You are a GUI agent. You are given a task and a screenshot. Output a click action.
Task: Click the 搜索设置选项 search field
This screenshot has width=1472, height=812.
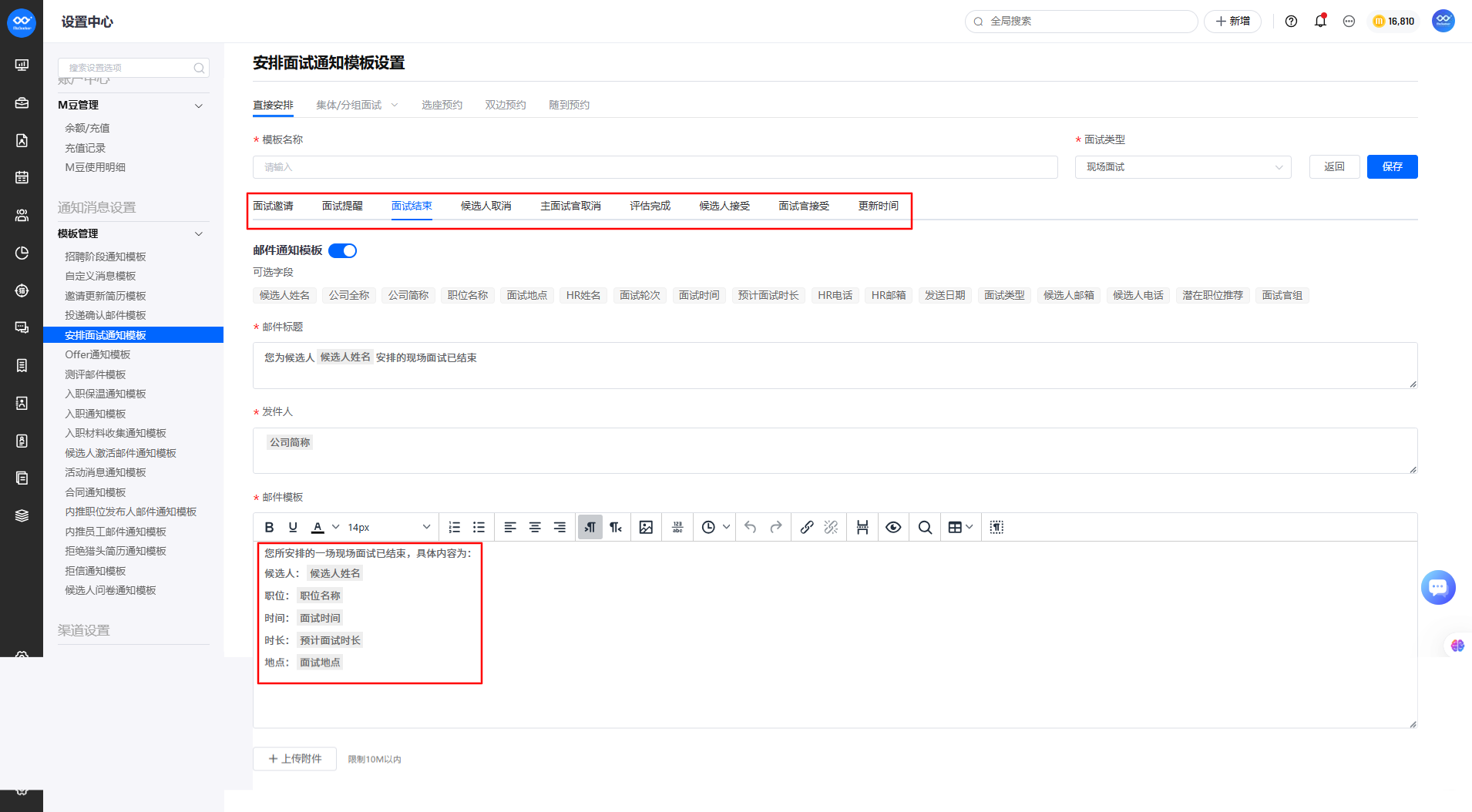pos(133,68)
